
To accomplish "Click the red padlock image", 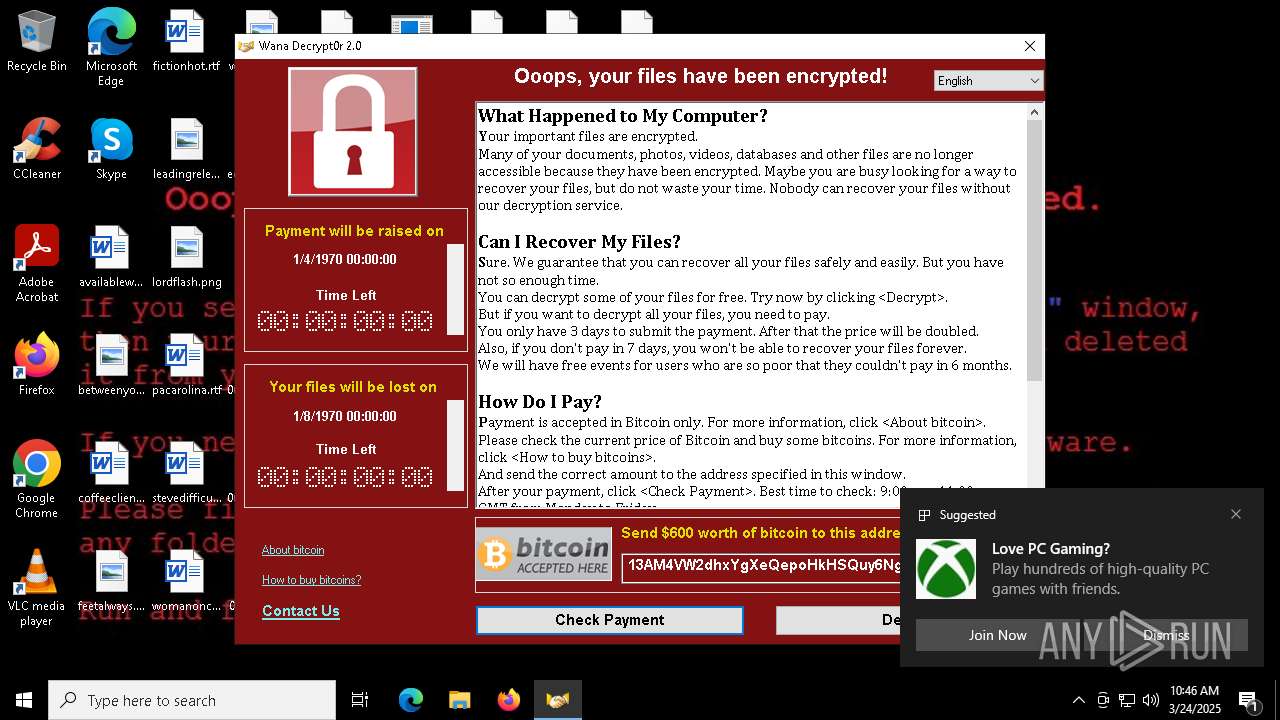I will (x=352, y=131).
